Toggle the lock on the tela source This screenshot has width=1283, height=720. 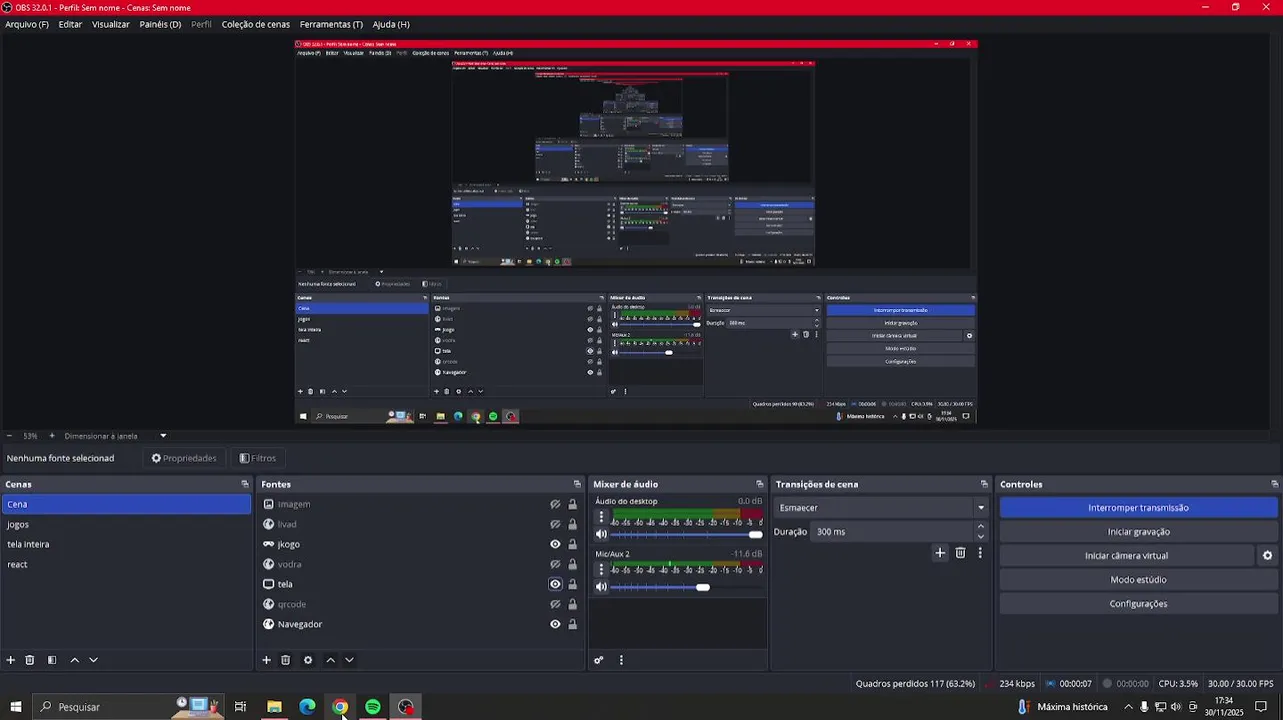[x=573, y=584]
